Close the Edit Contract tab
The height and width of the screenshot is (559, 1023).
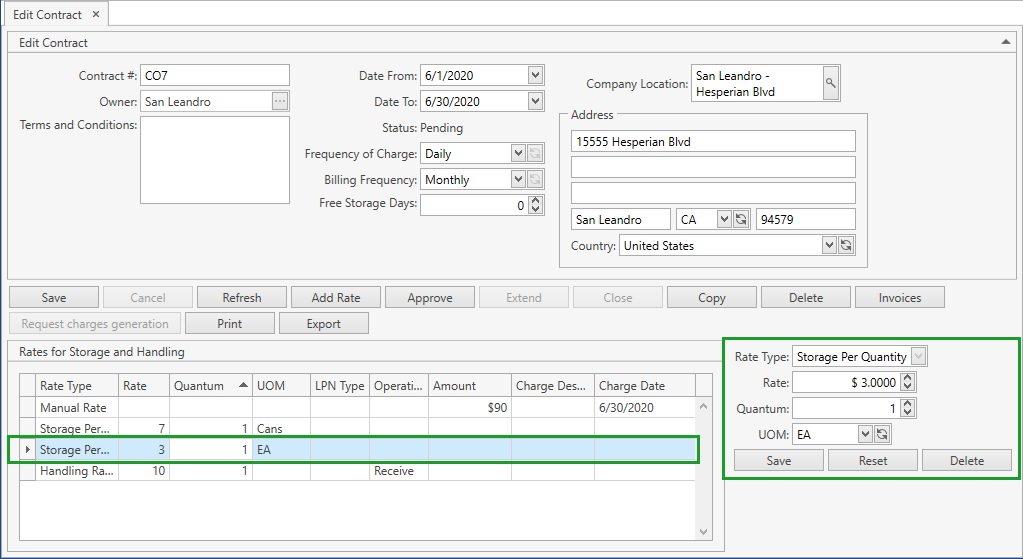pos(95,14)
